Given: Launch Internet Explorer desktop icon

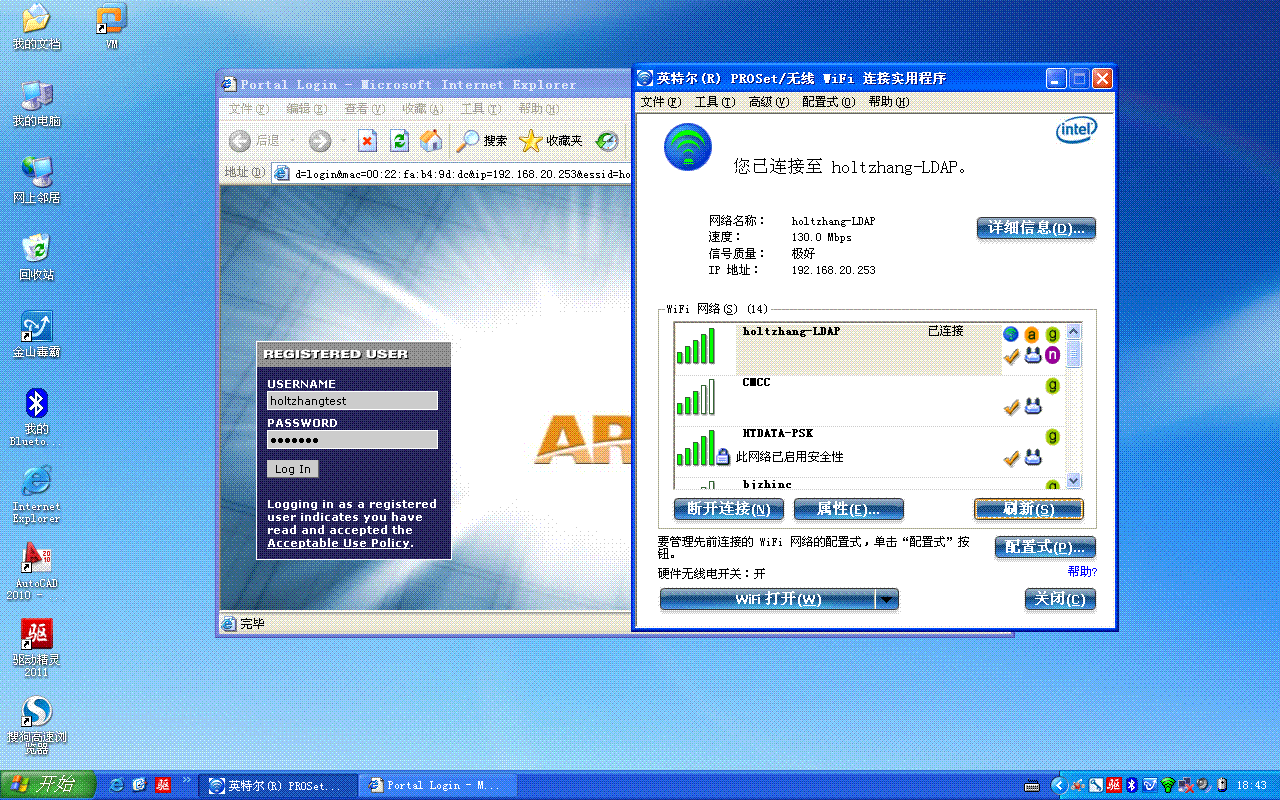Looking at the screenshot, I should (36, 494).
